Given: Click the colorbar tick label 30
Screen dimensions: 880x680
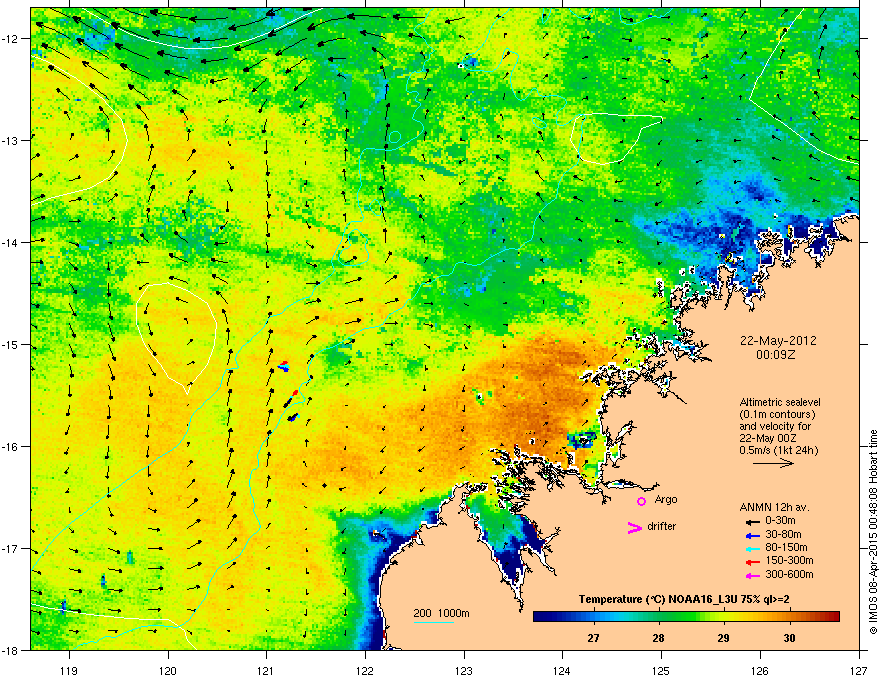Looking at the screenshot, I should click(789, 638).
